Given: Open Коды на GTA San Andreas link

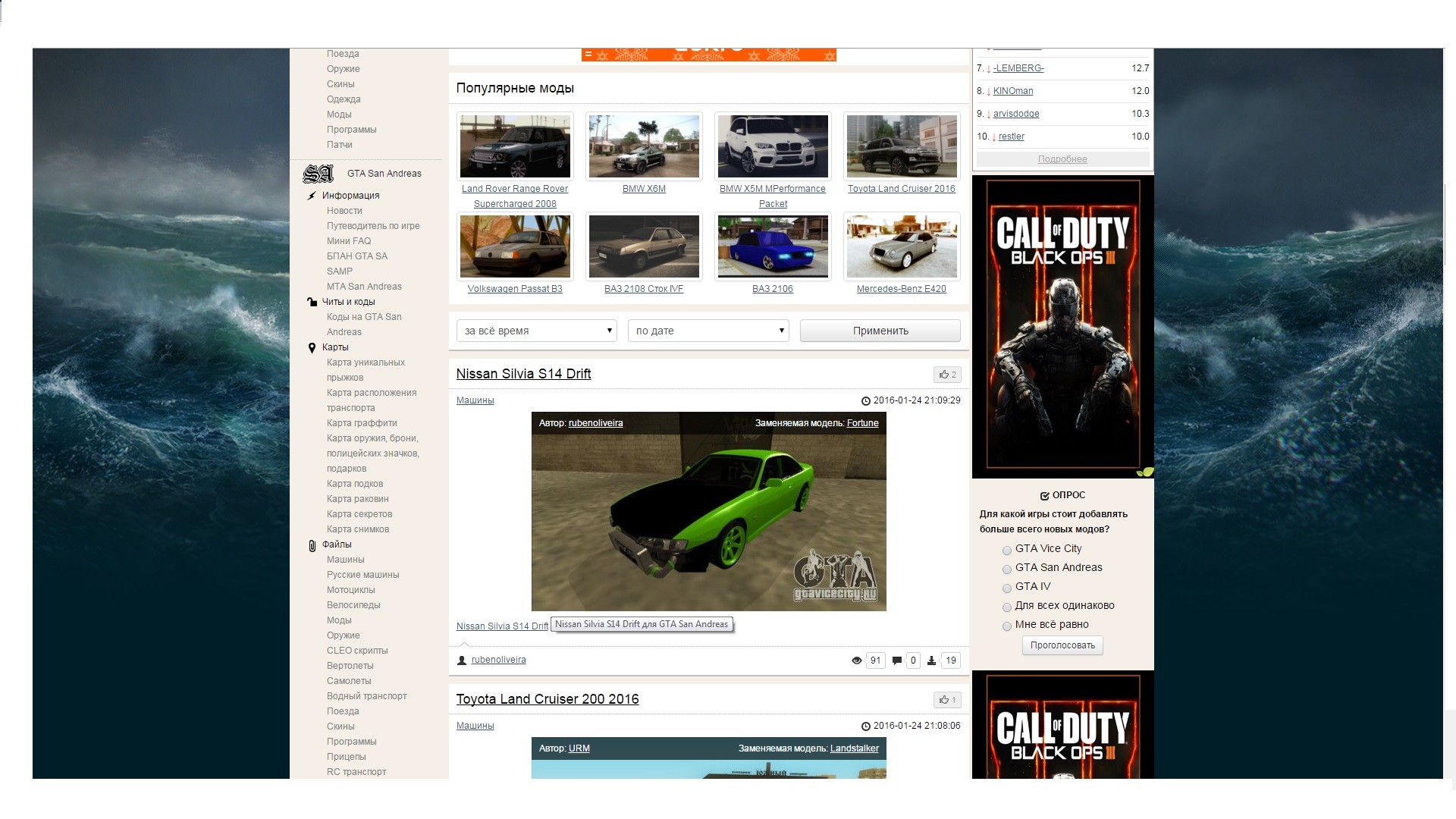Looking at the screenshot, I should [x=364, y=325].
